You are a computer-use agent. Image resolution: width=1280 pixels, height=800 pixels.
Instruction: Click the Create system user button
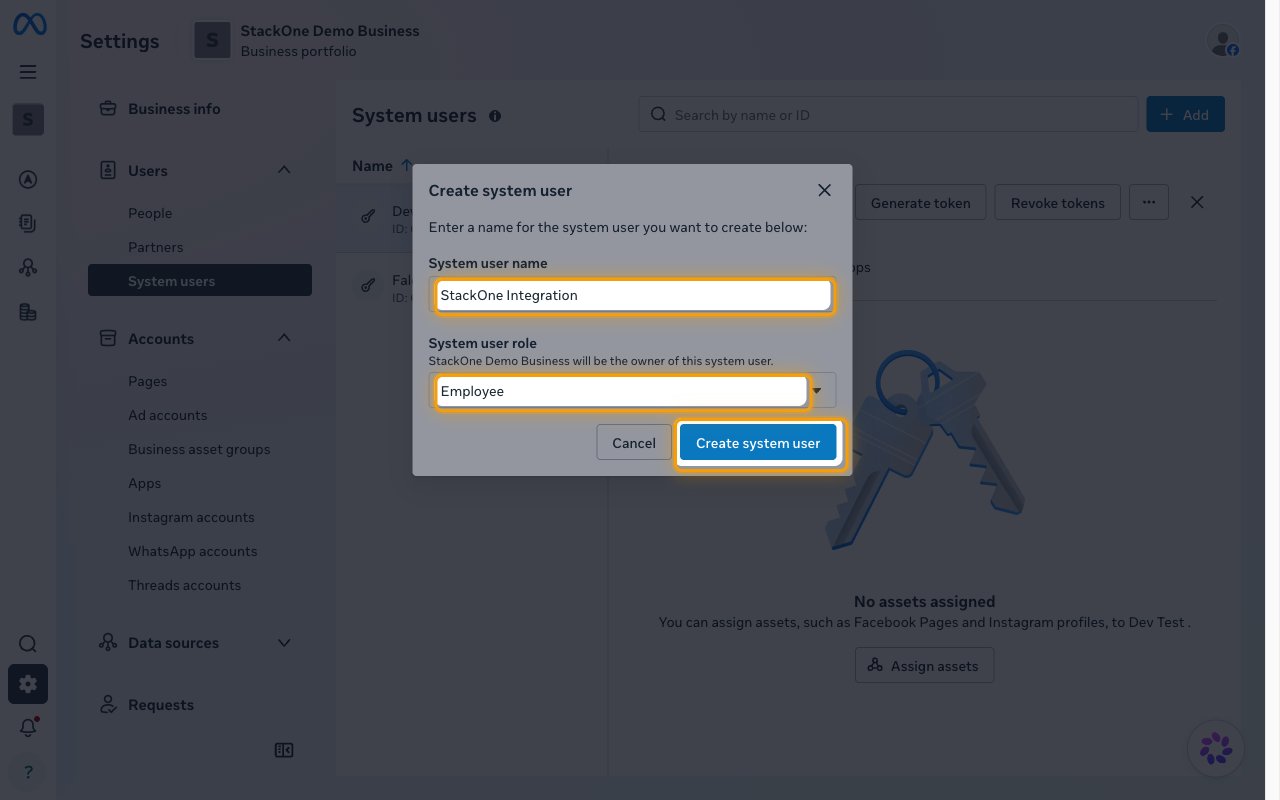pyautogui.click(x=758, y=443)
